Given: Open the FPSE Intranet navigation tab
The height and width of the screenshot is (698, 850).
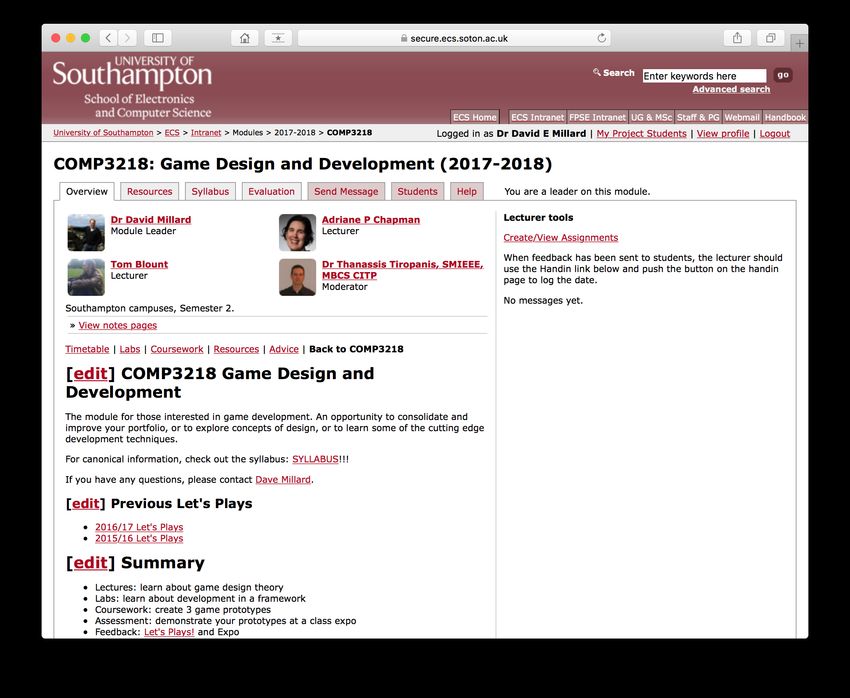Looking at the screenshot, I should tap(597, 117).
